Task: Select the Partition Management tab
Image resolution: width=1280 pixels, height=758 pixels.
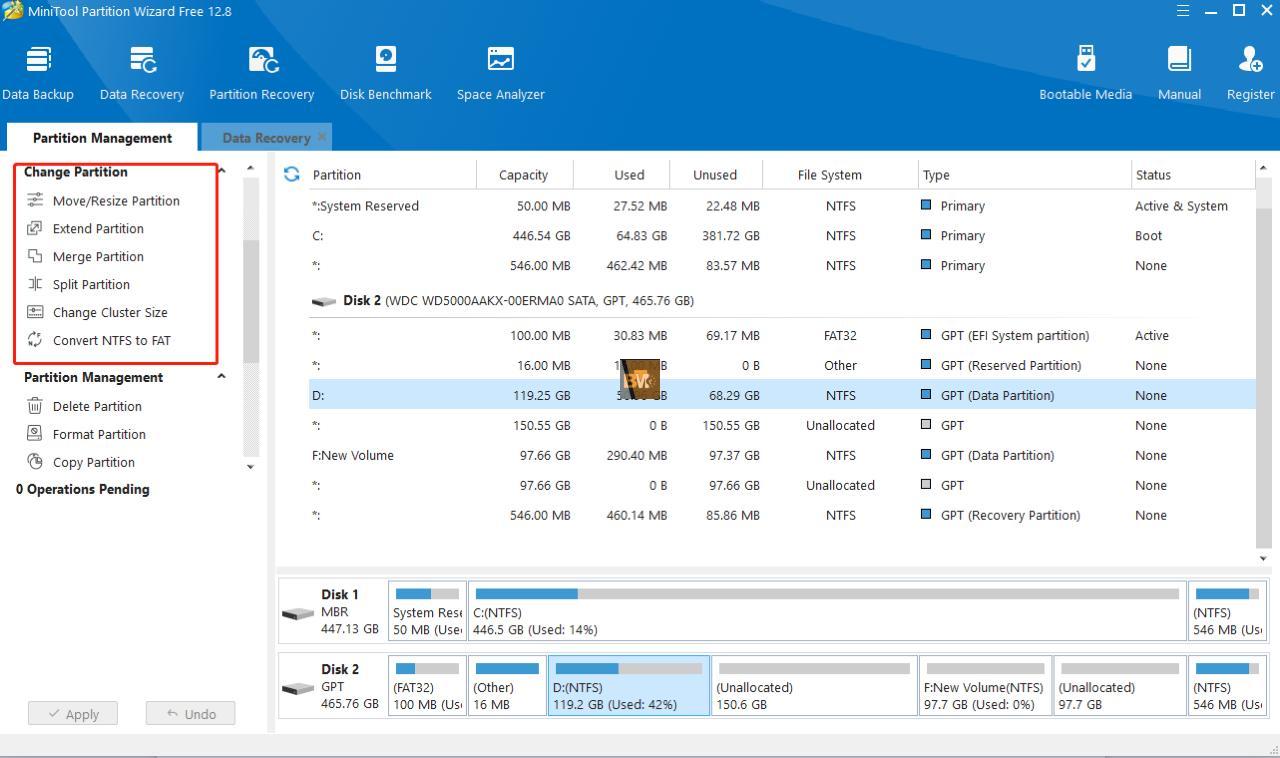Action: pyautogui.click(x=102, y=138)
